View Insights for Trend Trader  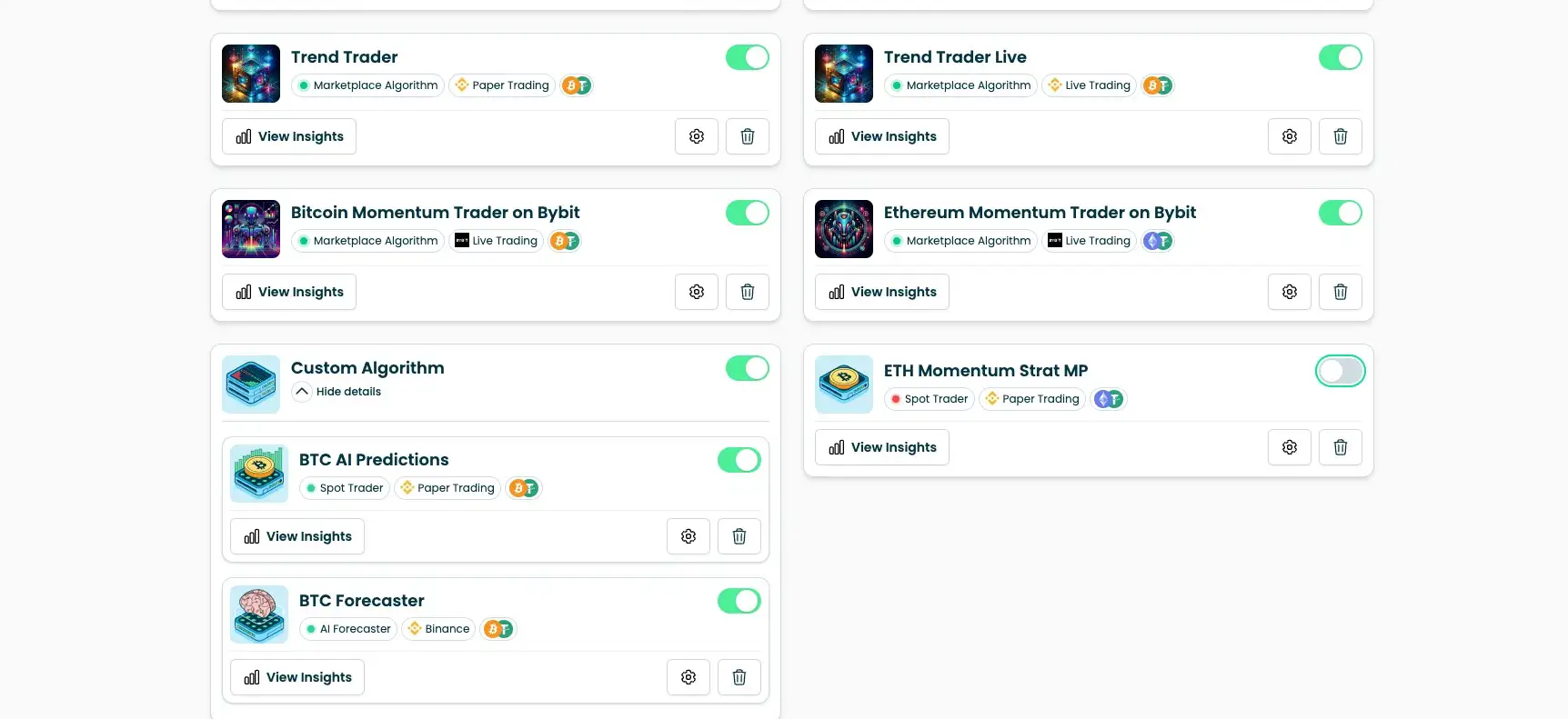click(289, 136)
